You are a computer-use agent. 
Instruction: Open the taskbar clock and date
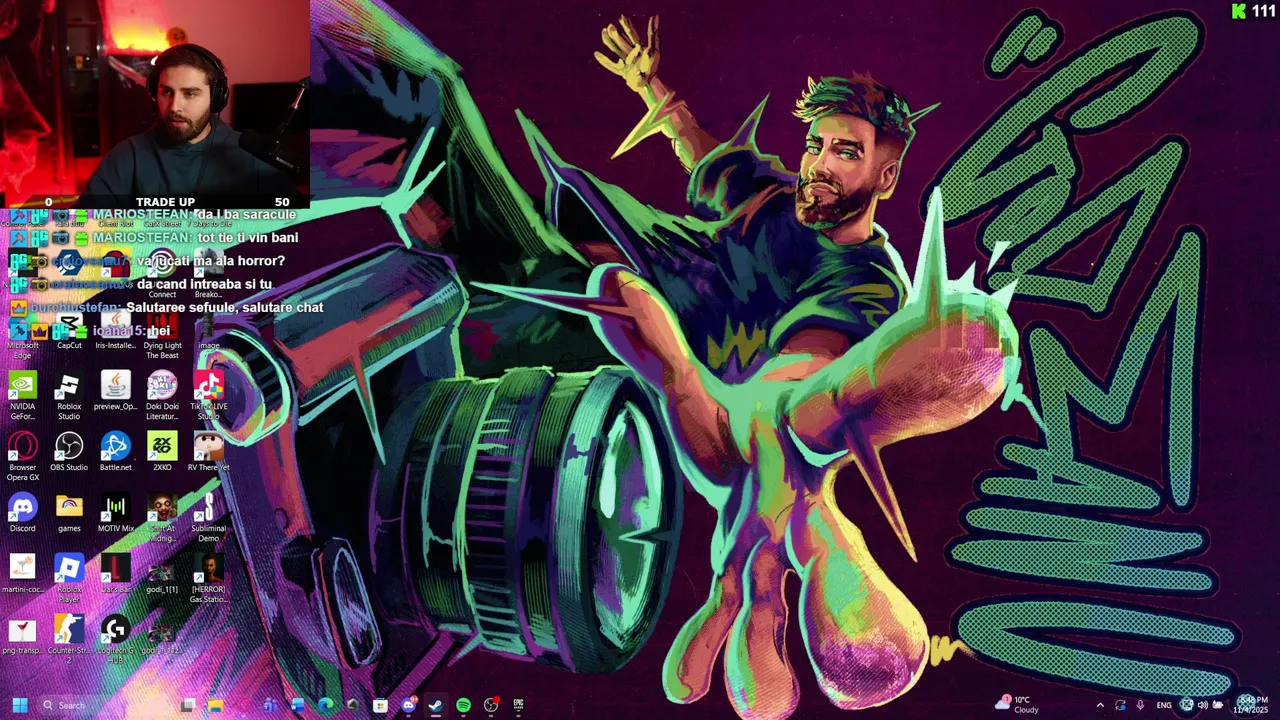[1252, 705]
